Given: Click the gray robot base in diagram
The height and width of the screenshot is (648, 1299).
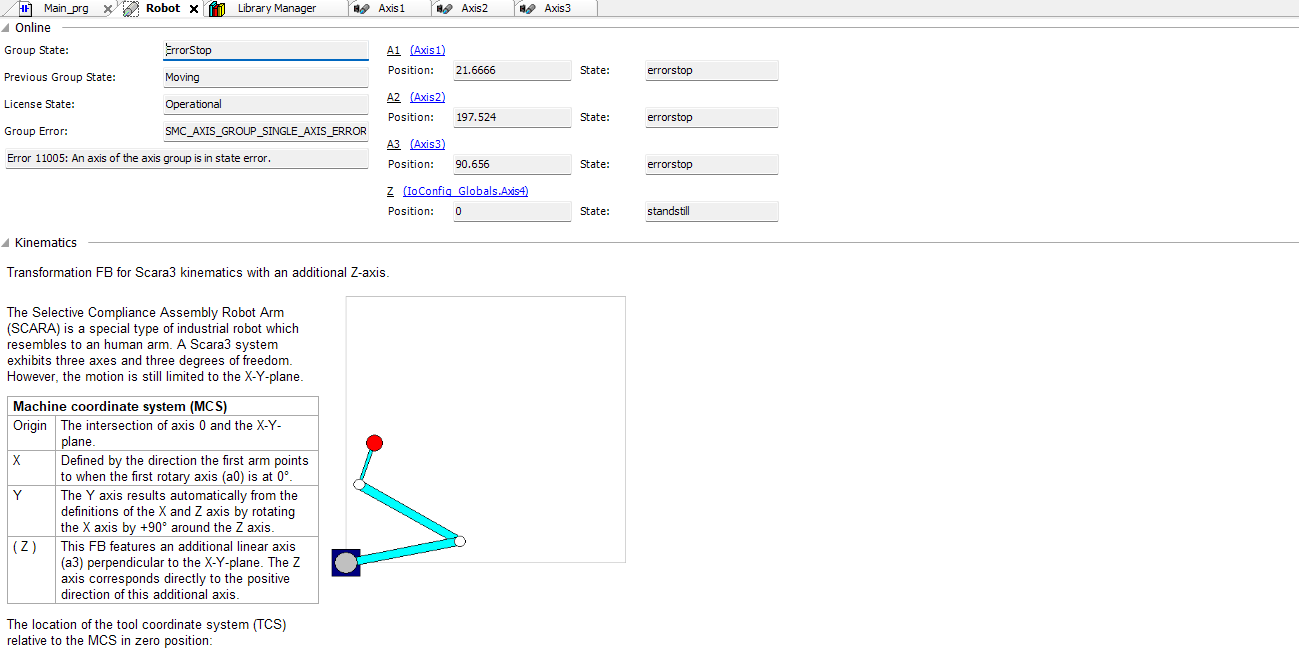Looking at the screenshot, I should click(x=346, y=563).
